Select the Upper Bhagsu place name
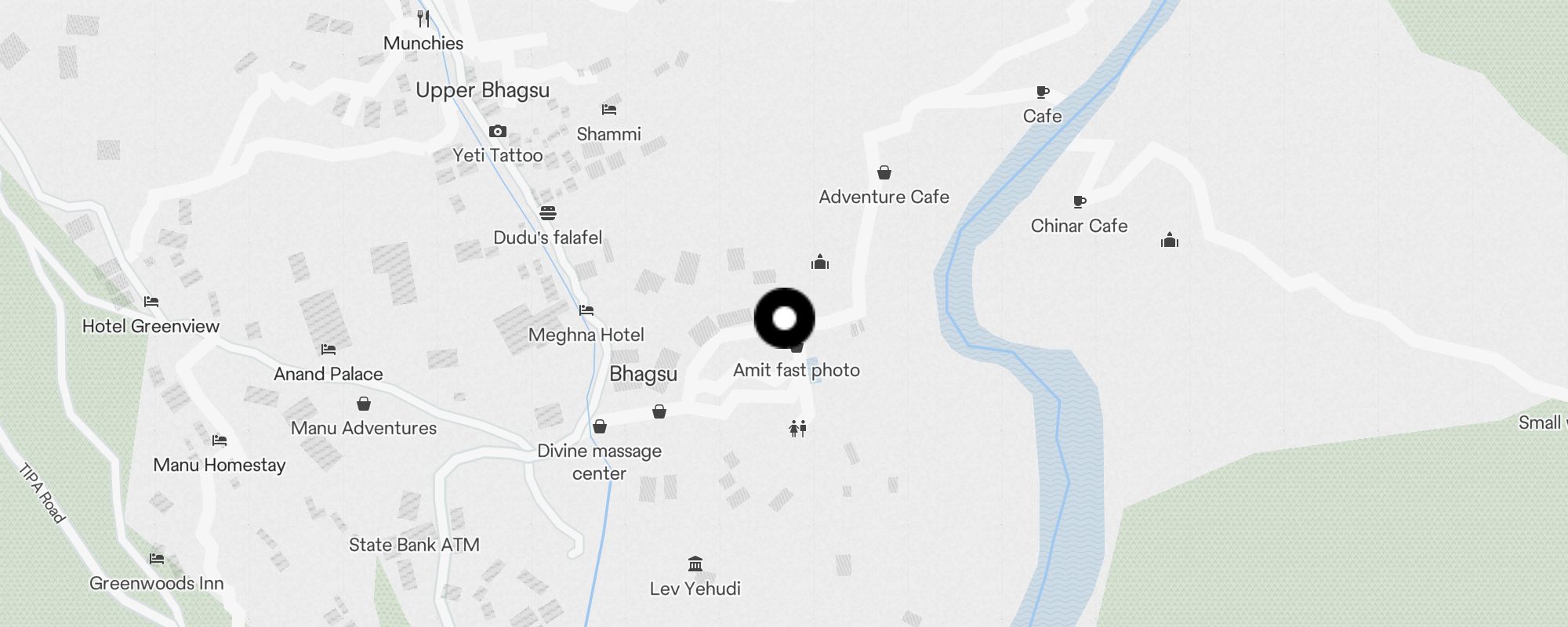Viewport: 1568px width, 627px height. pyautogui.click(x=482, y=91)
